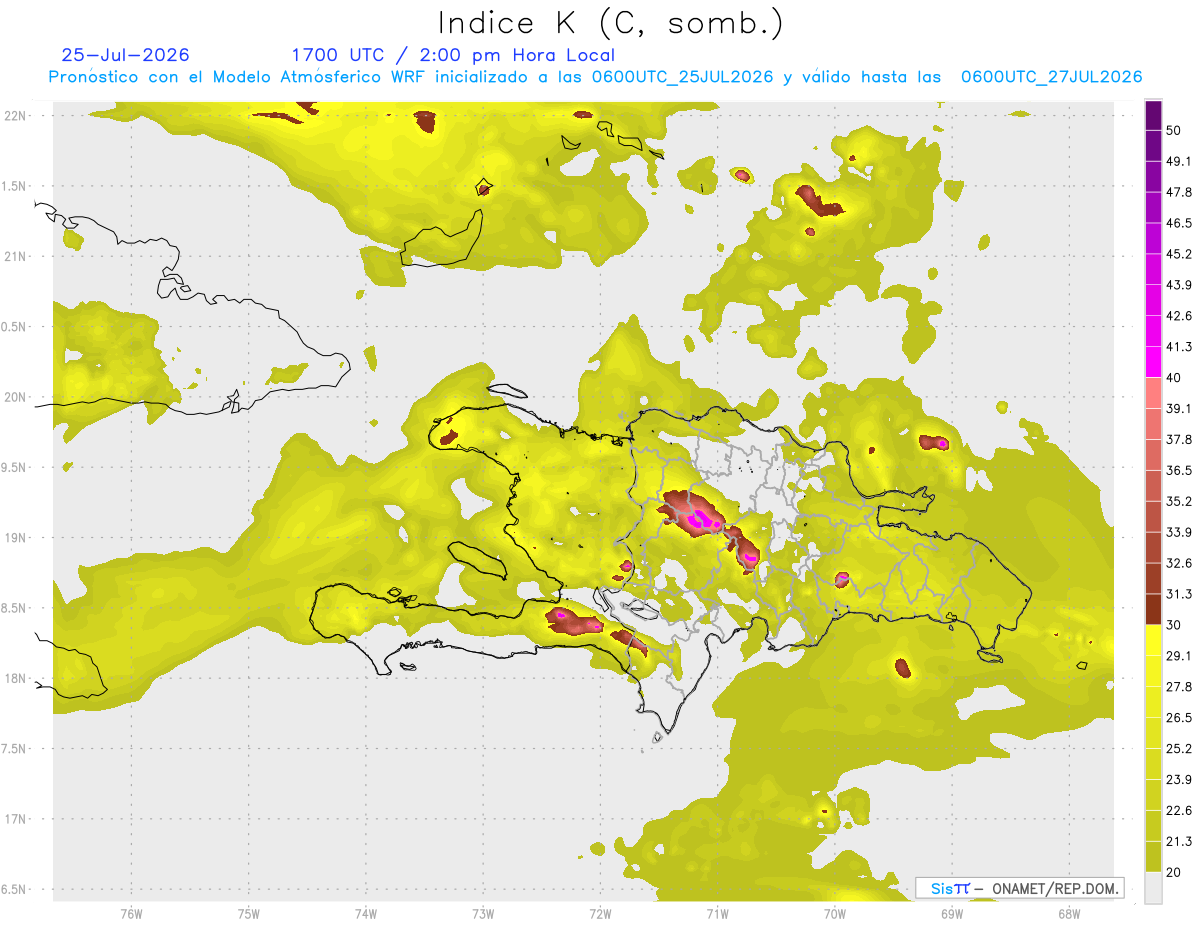Screen dimensions: 1200x927
Task: Click the colorbar value "47.8"
Action: click(1178, 192)
